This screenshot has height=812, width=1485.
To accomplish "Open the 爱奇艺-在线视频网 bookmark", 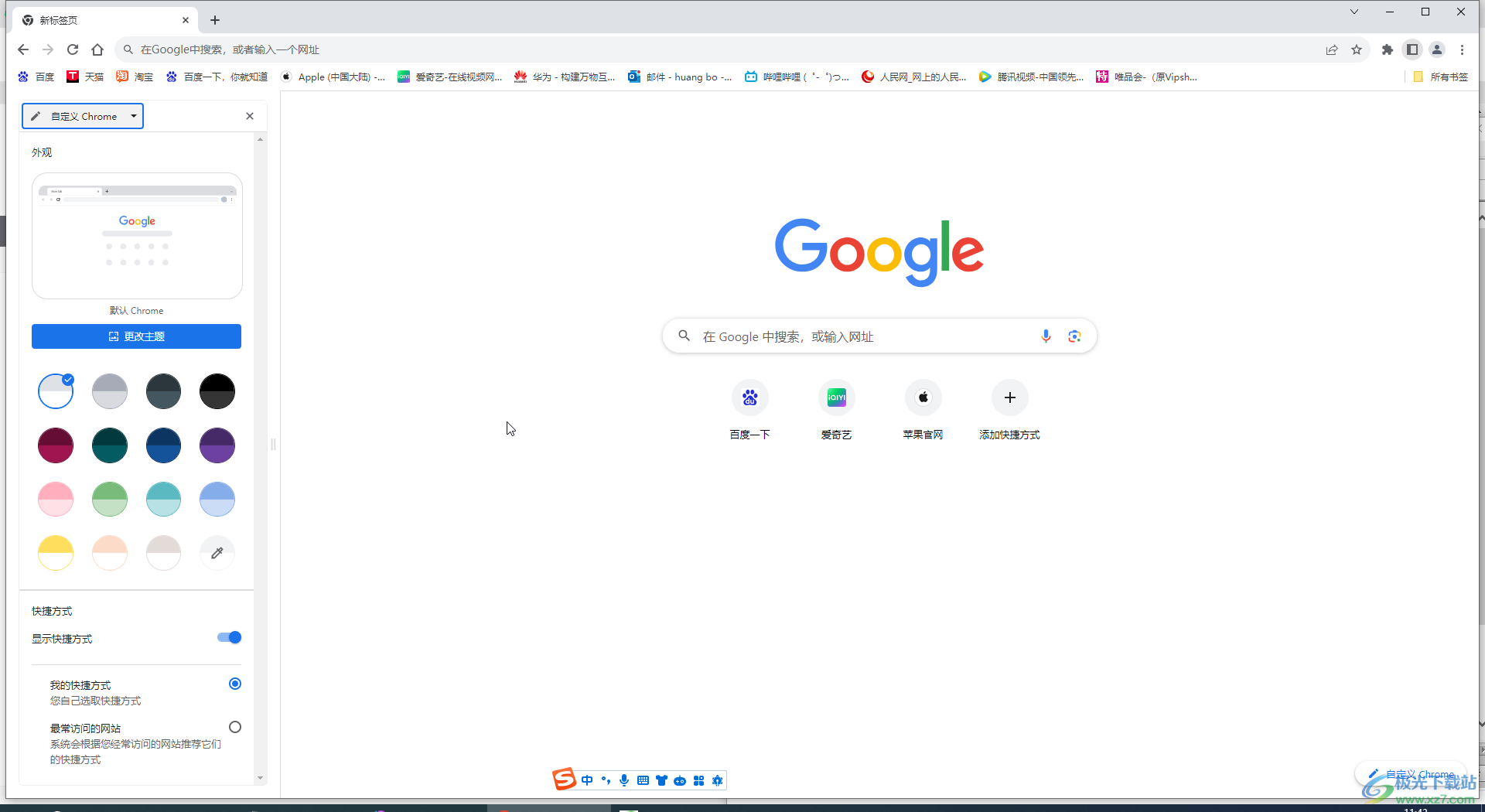I will 450,77.
